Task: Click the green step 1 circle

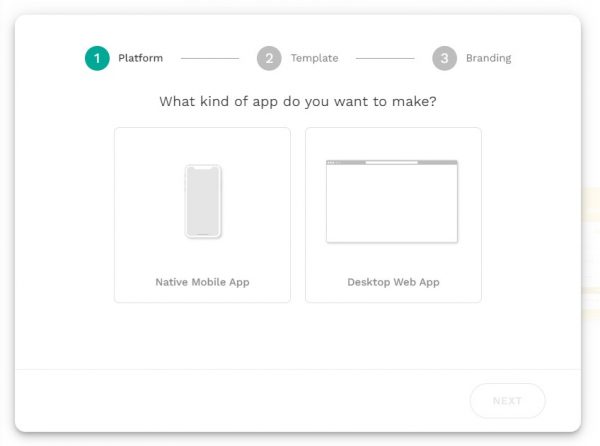Action: click(x=97, y=58)
